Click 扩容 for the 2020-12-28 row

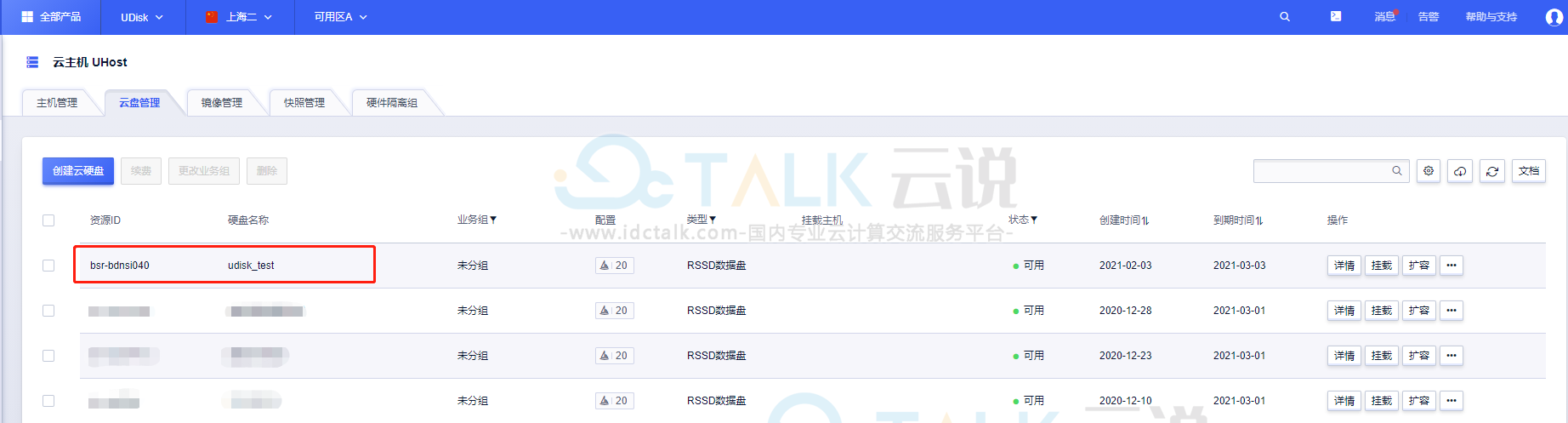1419,311
